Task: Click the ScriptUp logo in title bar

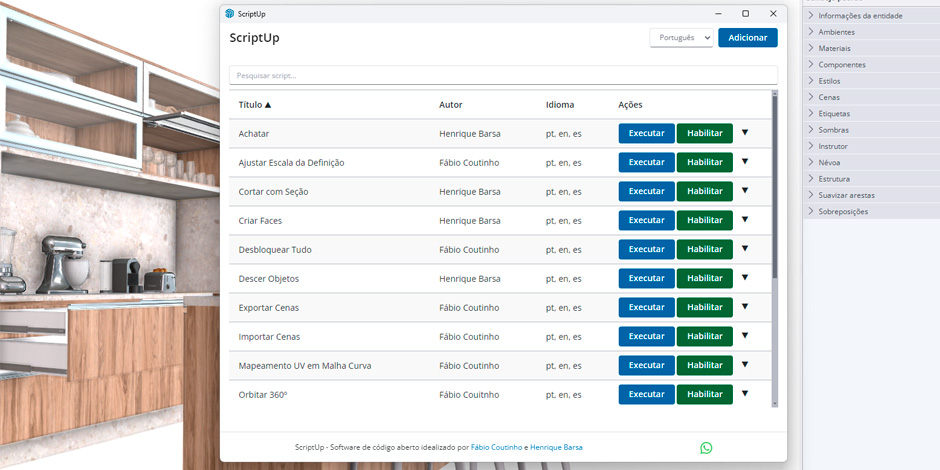Action: pyautogui.click(x=230, y=14)
